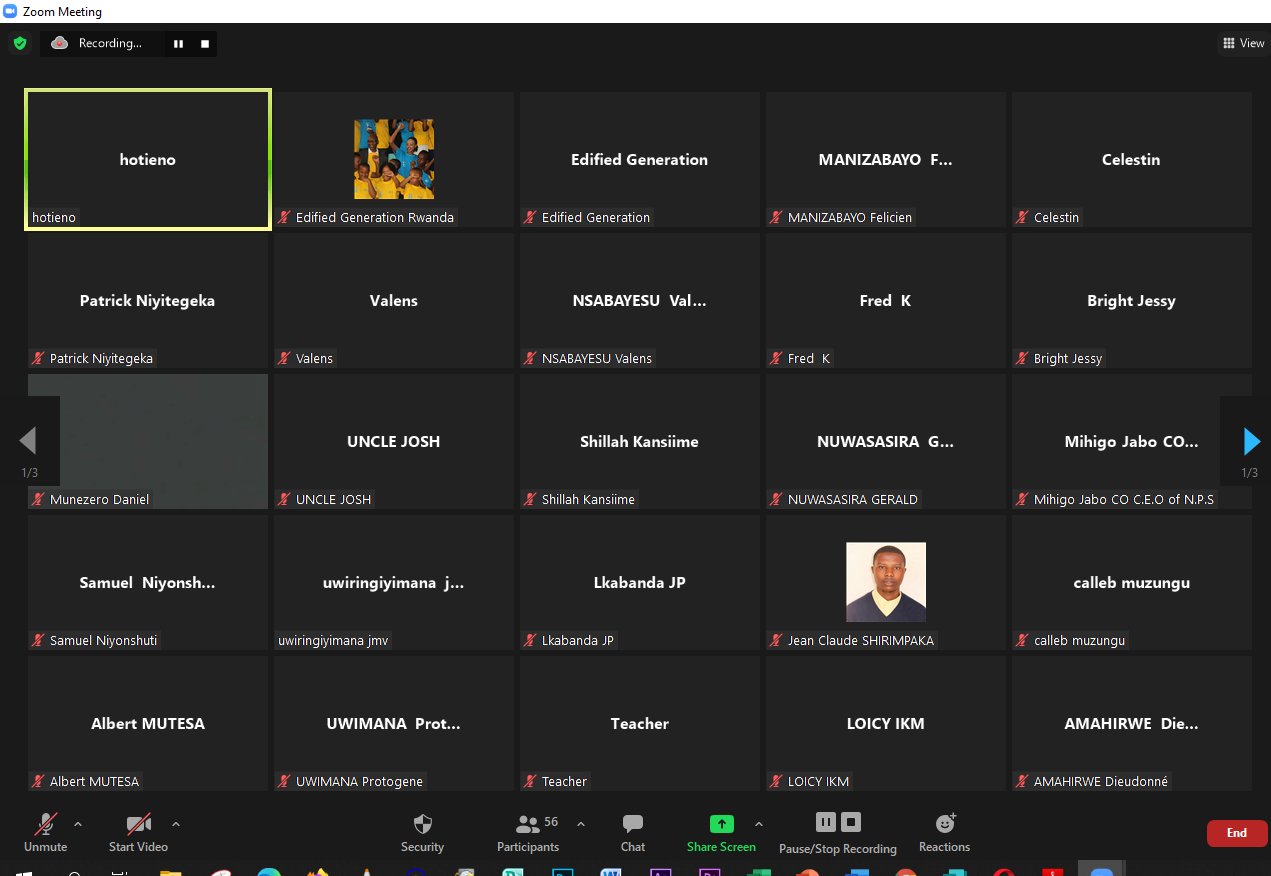Open the Reactions panel

tap(944, 831)
